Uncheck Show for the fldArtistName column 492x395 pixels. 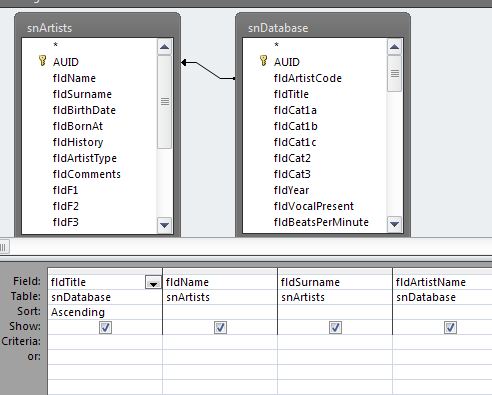(x=450, y=327)
